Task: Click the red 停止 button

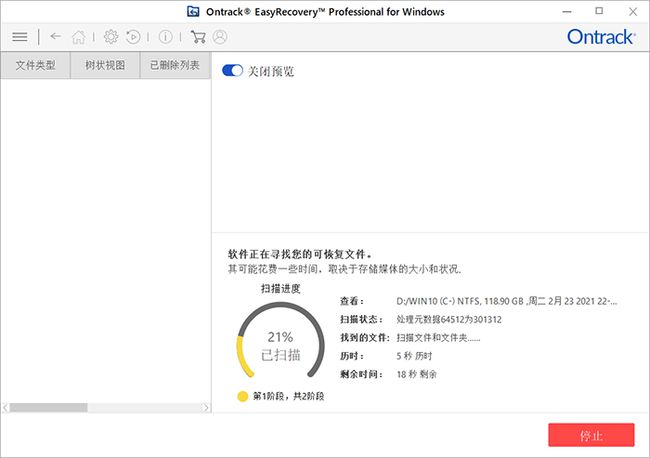Action: click(591, 435)
